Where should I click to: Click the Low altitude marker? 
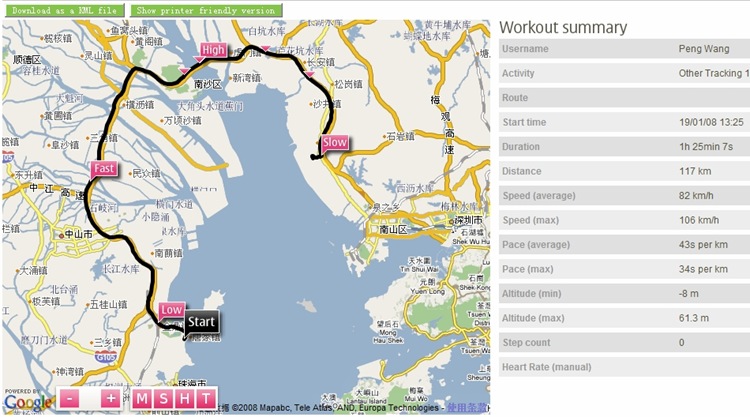pos(171,310)
